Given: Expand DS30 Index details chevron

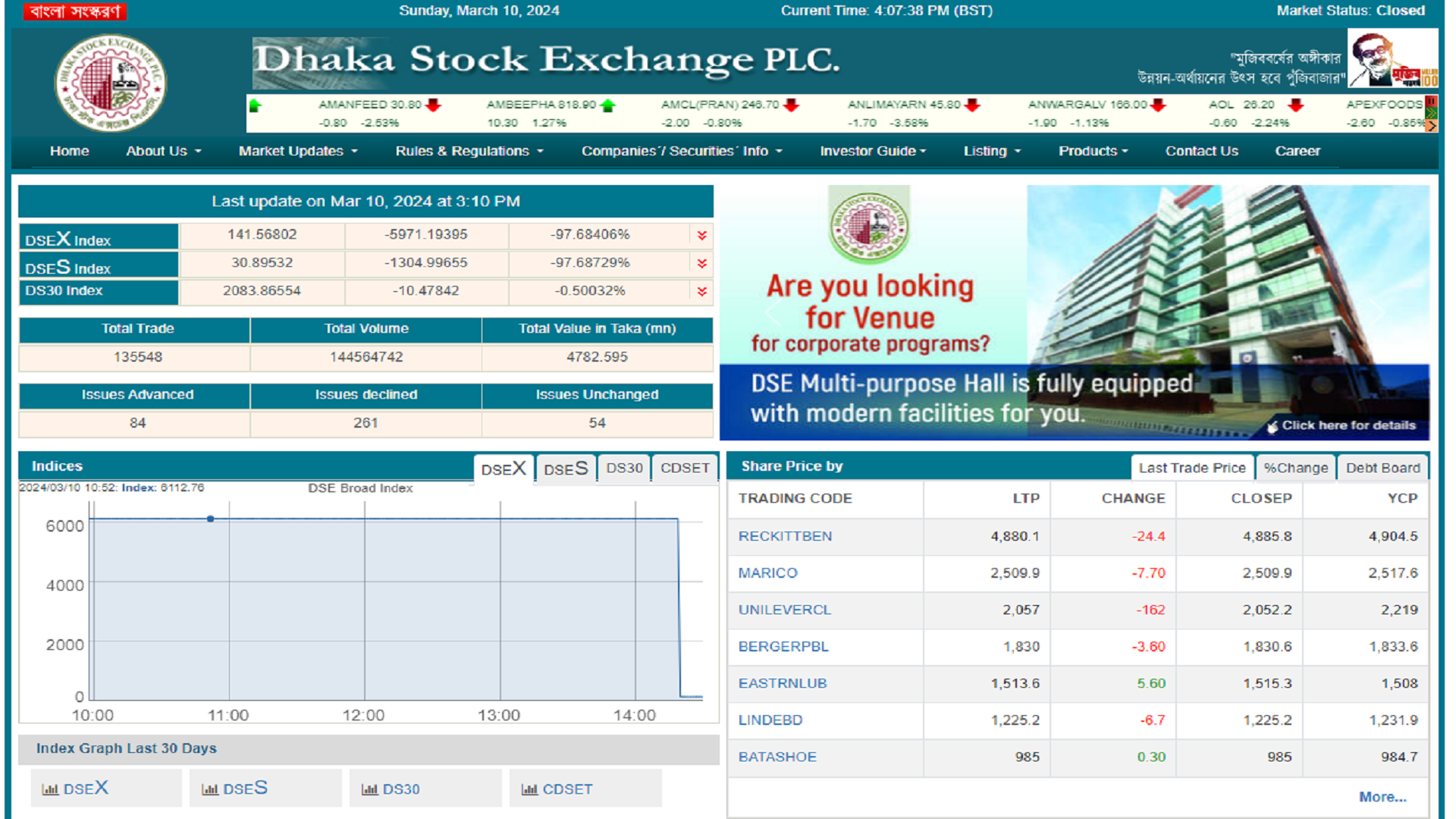Looking at the screenshot, I should [701, 290].
